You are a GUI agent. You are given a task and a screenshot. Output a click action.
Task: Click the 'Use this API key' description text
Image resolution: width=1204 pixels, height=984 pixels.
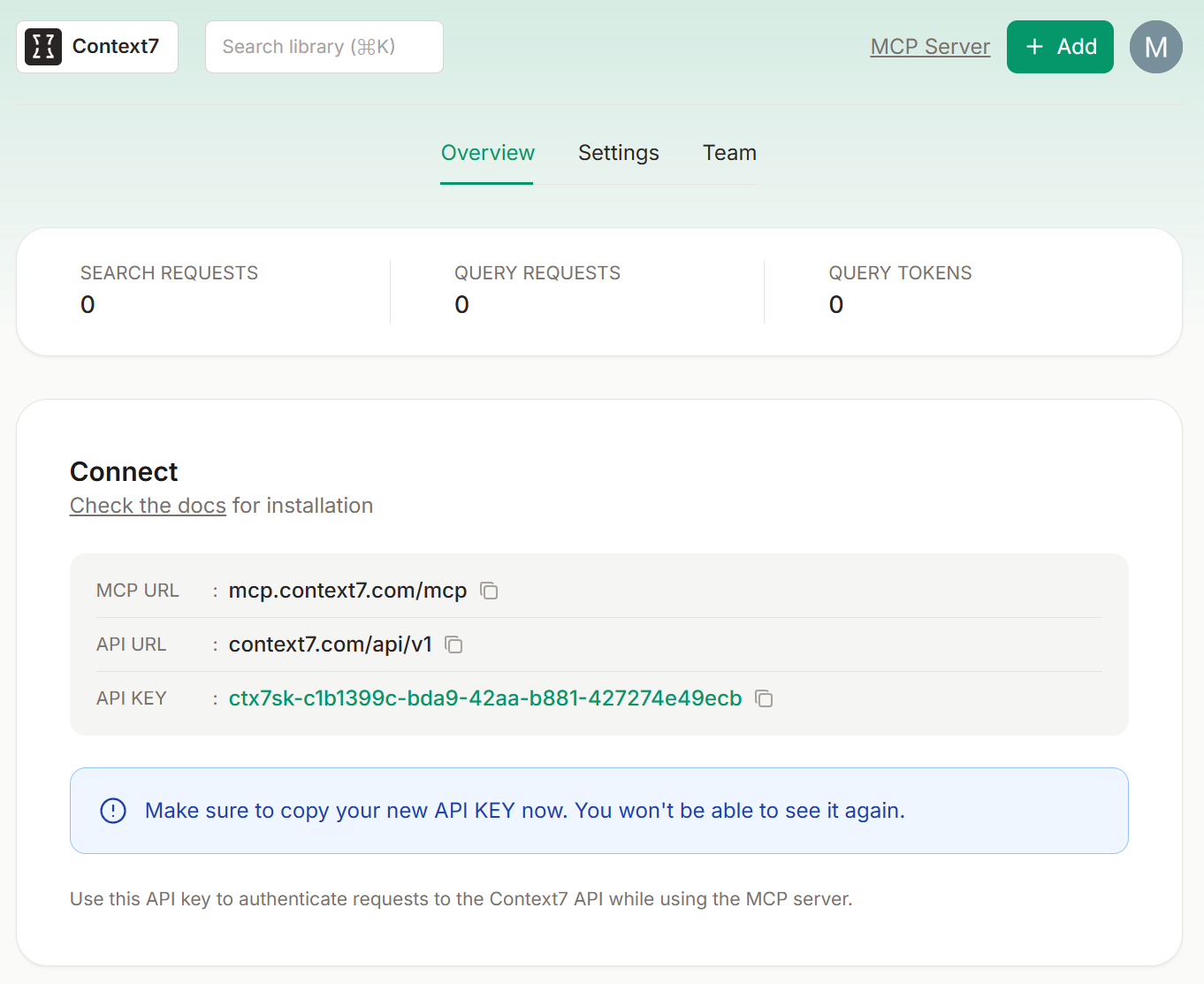[461, 899]
